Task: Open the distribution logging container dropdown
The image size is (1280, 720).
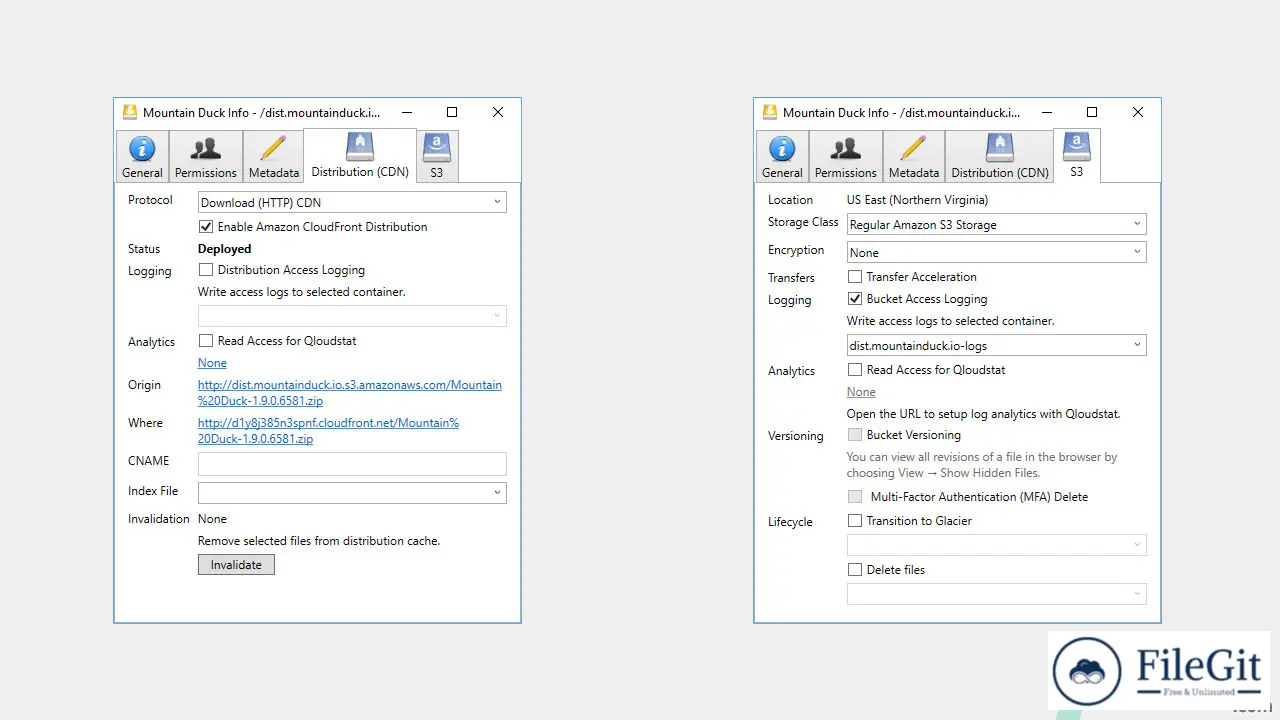Action: click(x=352, y=316)
